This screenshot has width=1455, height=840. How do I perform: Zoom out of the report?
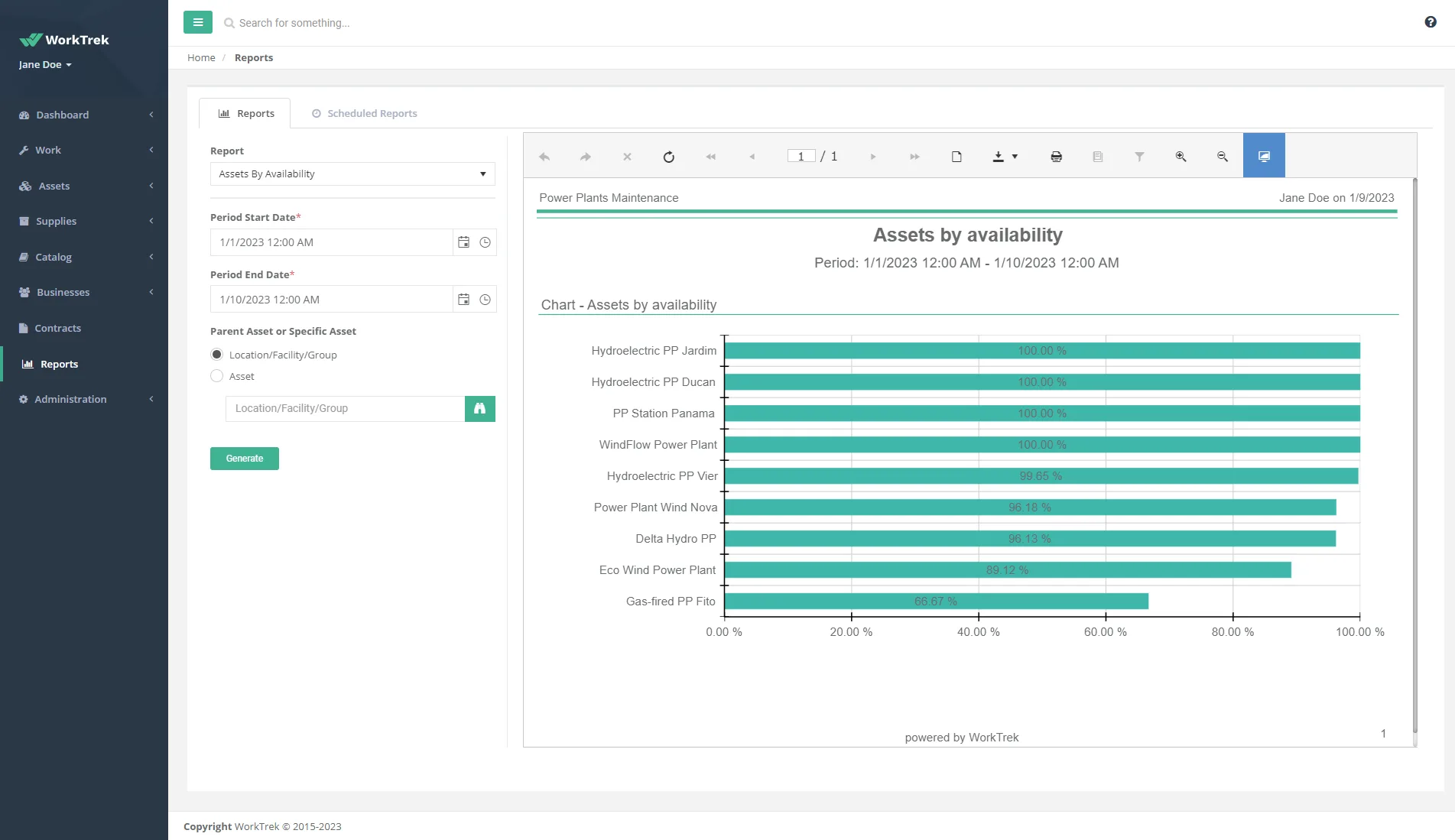pos(1223,157)
